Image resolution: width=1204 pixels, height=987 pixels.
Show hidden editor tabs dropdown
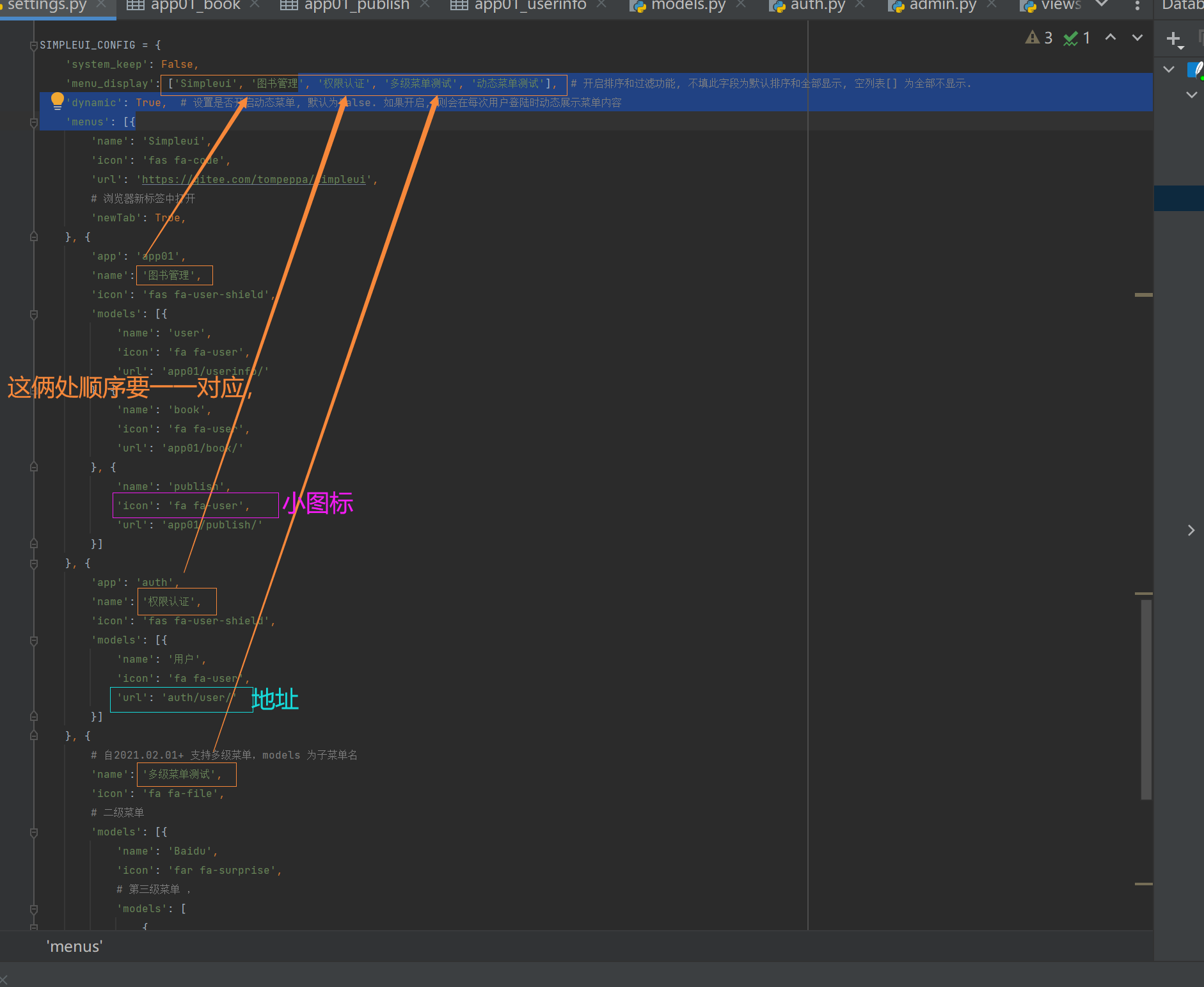coord(1102,4)
